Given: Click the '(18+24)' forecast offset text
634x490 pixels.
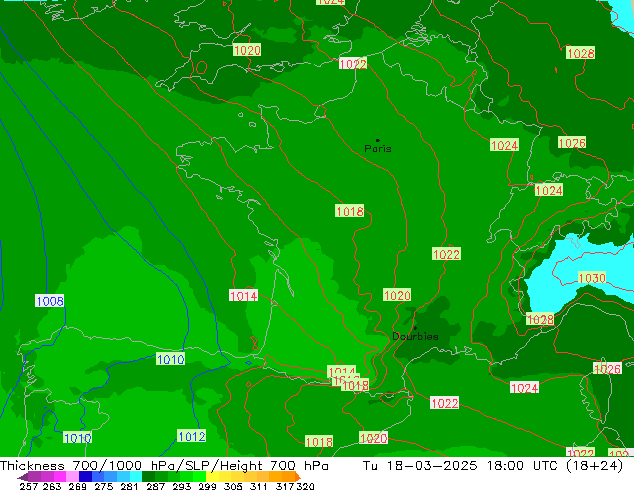Looking at the screenshot, I should coord(594,466).
